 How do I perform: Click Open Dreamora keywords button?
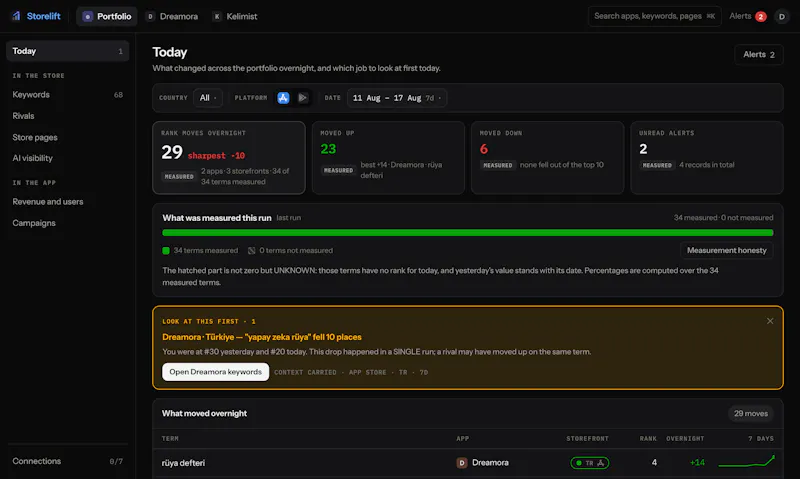click(x=215, y=372)
